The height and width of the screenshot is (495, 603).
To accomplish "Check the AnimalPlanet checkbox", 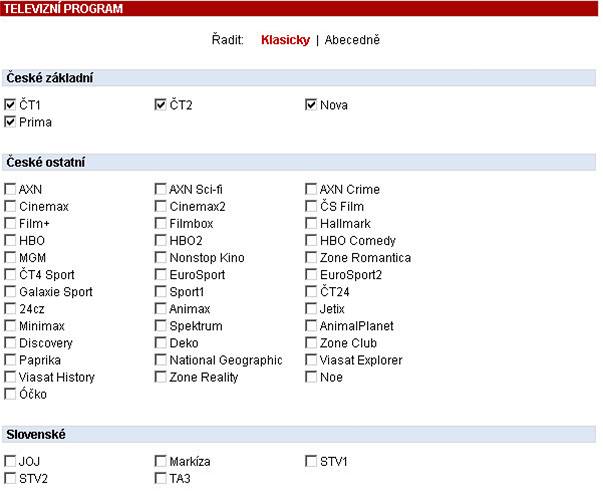I will [x=311, y=326].
